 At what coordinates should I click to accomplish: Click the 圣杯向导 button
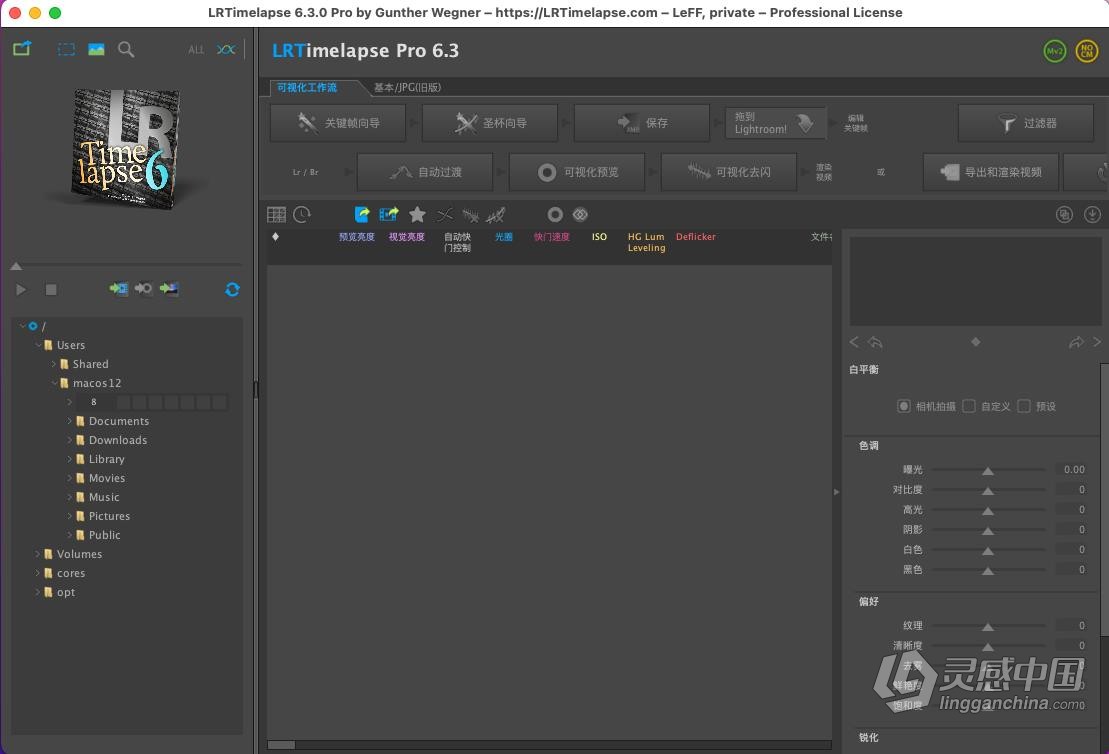[490, 123]
